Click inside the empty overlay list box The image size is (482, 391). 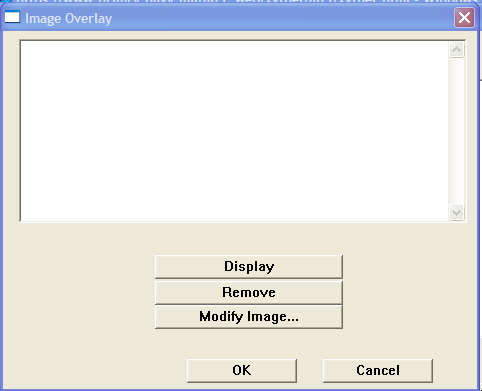pyautogui.click(x=234, y=131)
